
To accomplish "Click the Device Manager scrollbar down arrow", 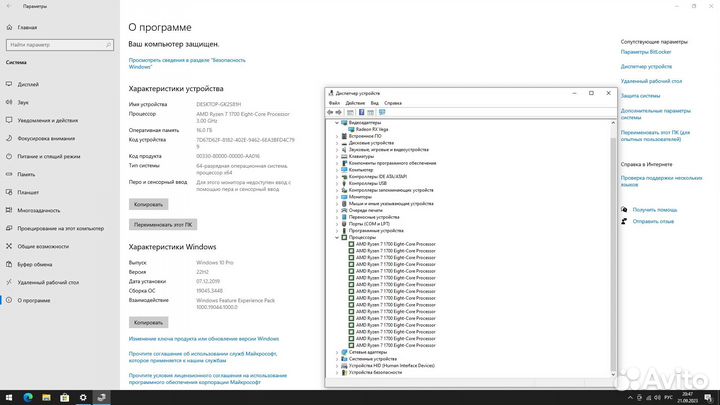I will tap(613, 374).
